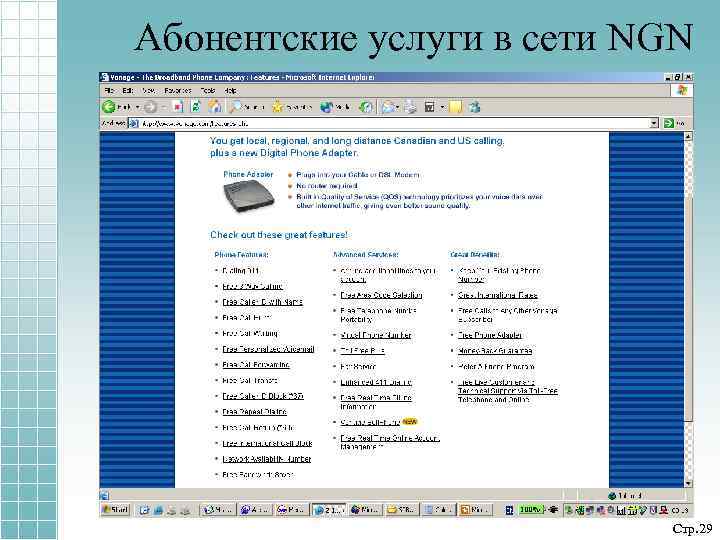
Task: Open the Great International Rates link
Action: pos(497,295)
